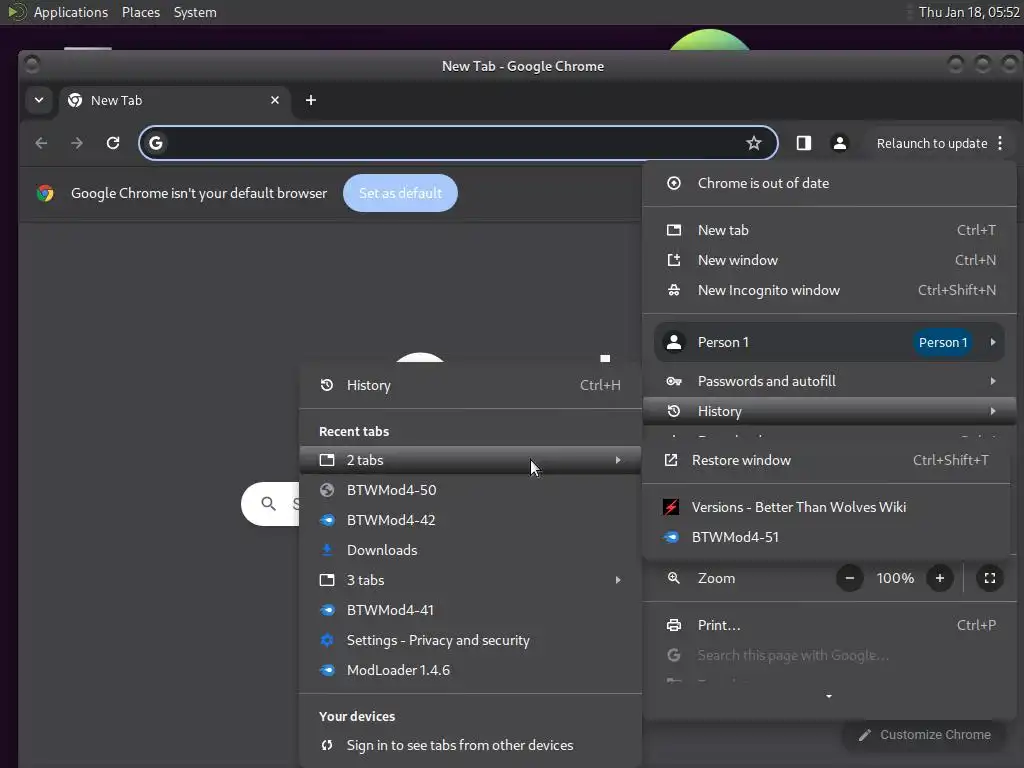Close the New Tab tab
The image size is (1024, 768).
click(275, 100)
